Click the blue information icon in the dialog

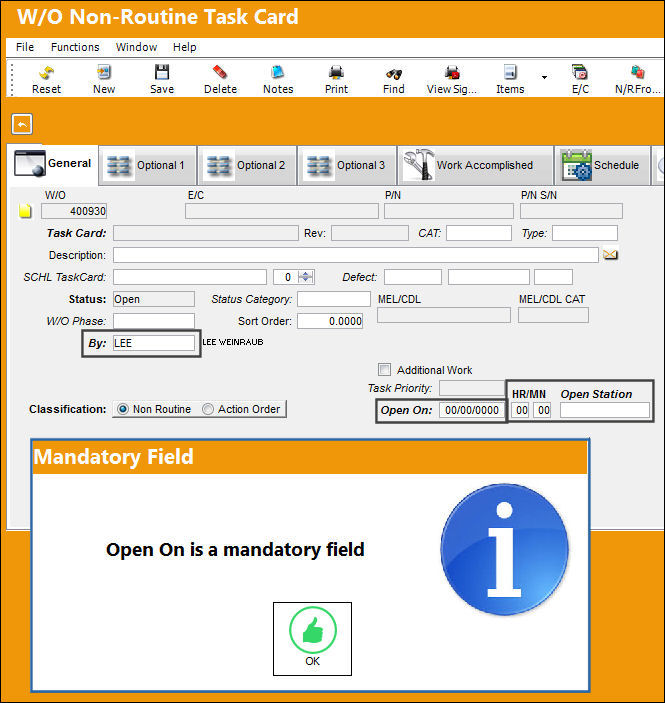click(504, 549)
